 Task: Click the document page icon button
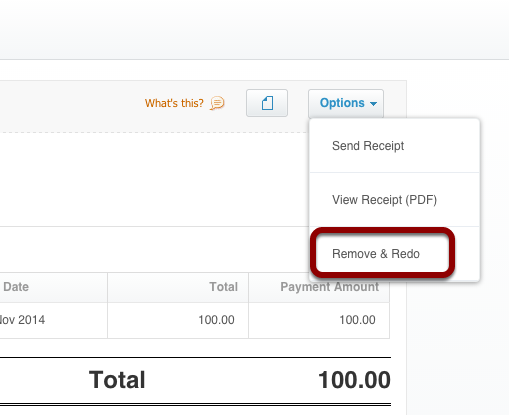point(267,103)
